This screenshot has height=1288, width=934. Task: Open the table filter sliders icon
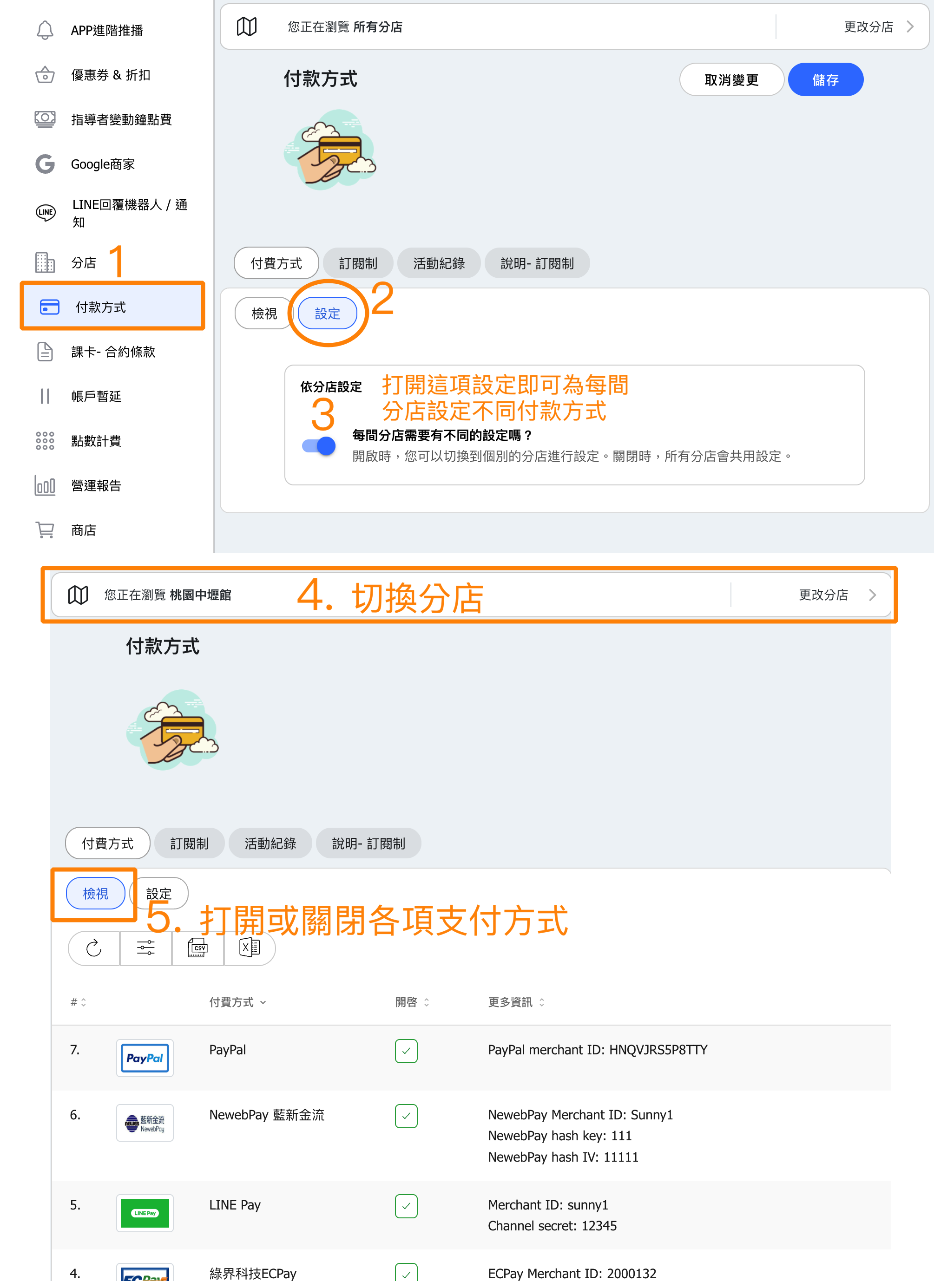[145, 948]
